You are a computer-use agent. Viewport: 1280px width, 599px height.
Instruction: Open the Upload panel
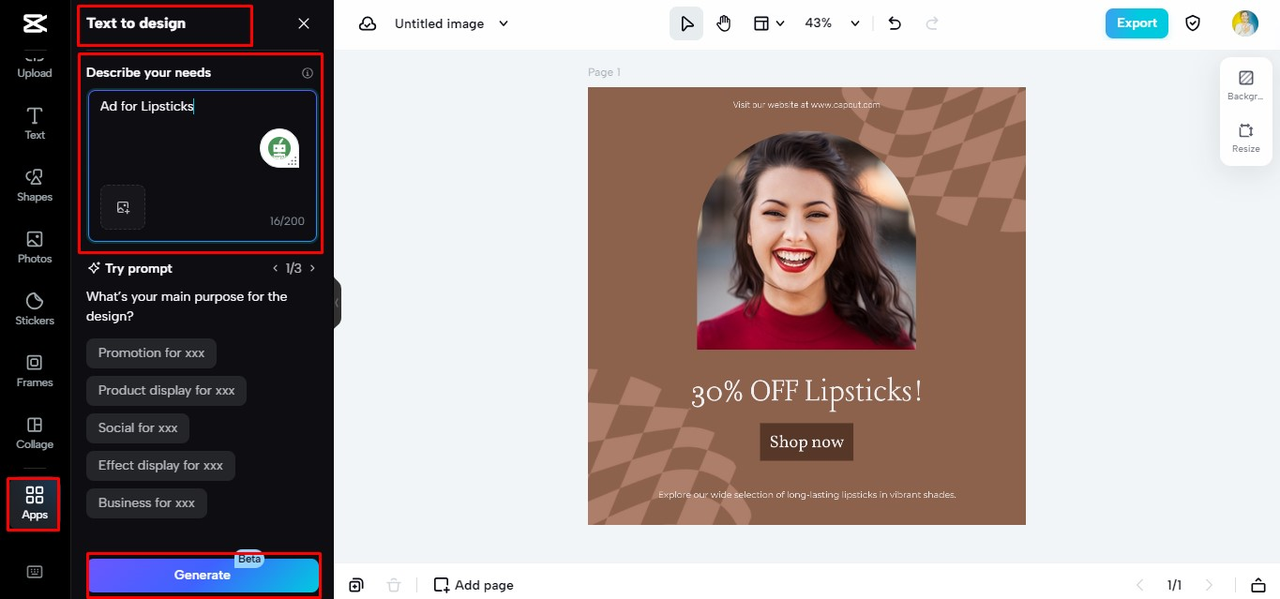[34, 65]
